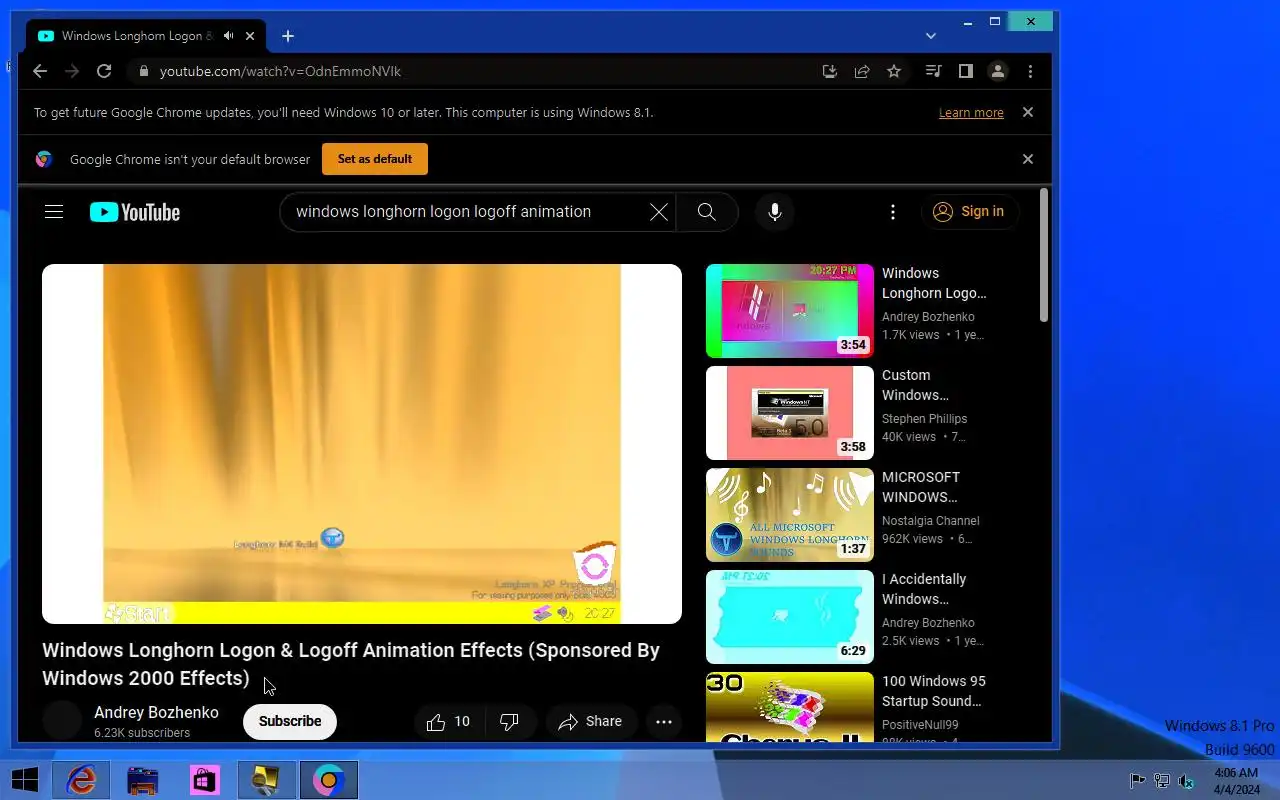Click the Nostalgia Channel name
Viewport: 1280px width, 800px height.
click(x=930, y=521)
